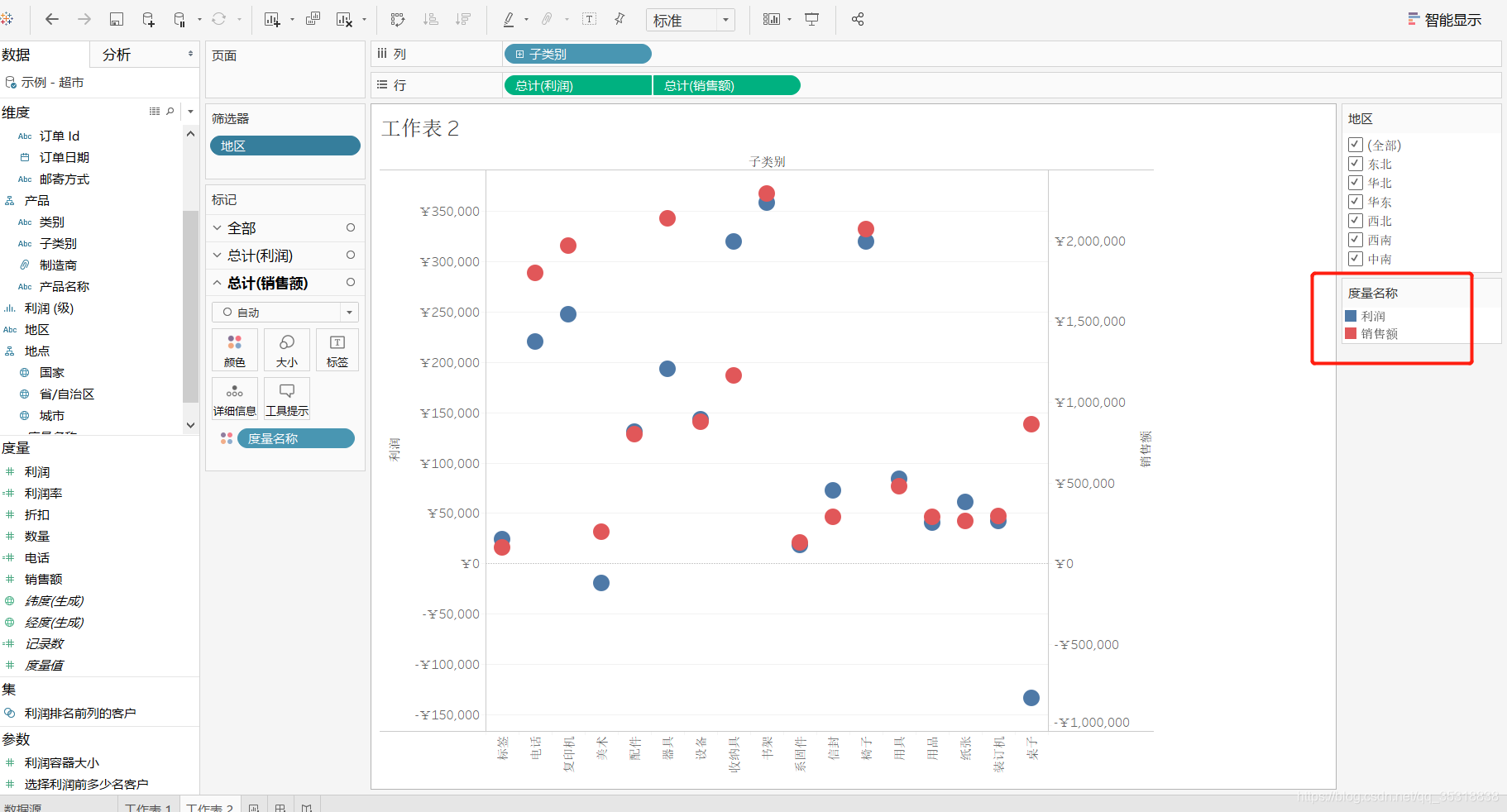Toggle the 华北 region checkbox
Viewport: 1507px width, 812px height.
(1355, 183)
